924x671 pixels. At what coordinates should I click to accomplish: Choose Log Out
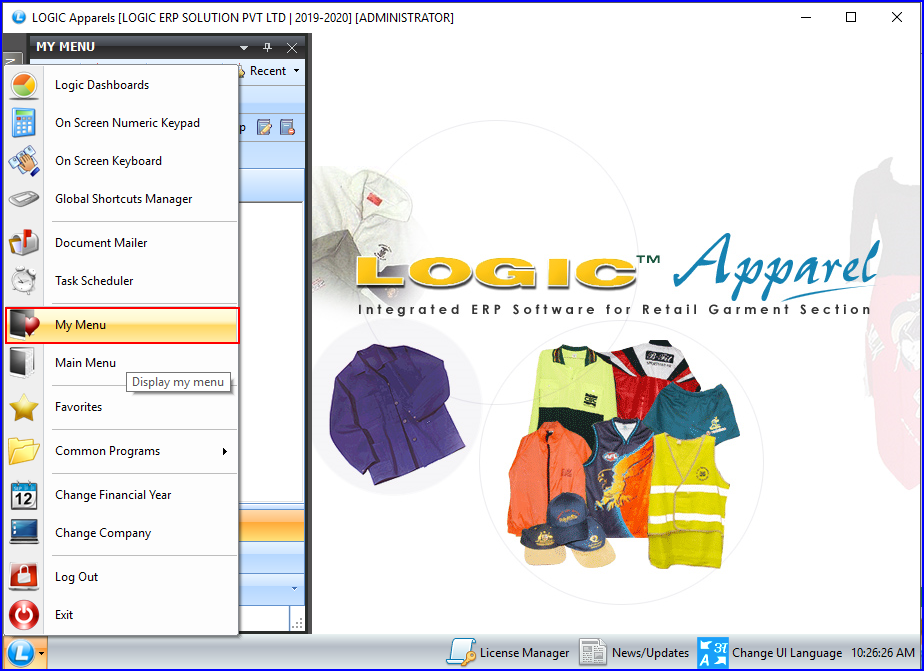coord(121,577)
